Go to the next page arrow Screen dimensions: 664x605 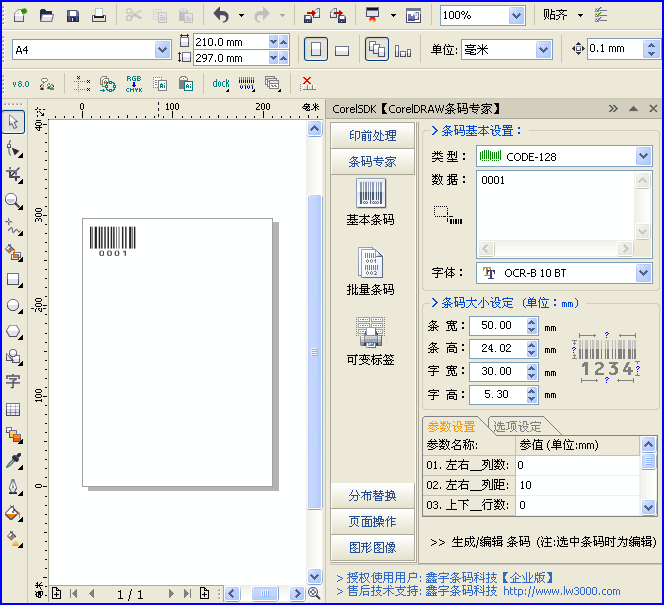tap(171, 594)
